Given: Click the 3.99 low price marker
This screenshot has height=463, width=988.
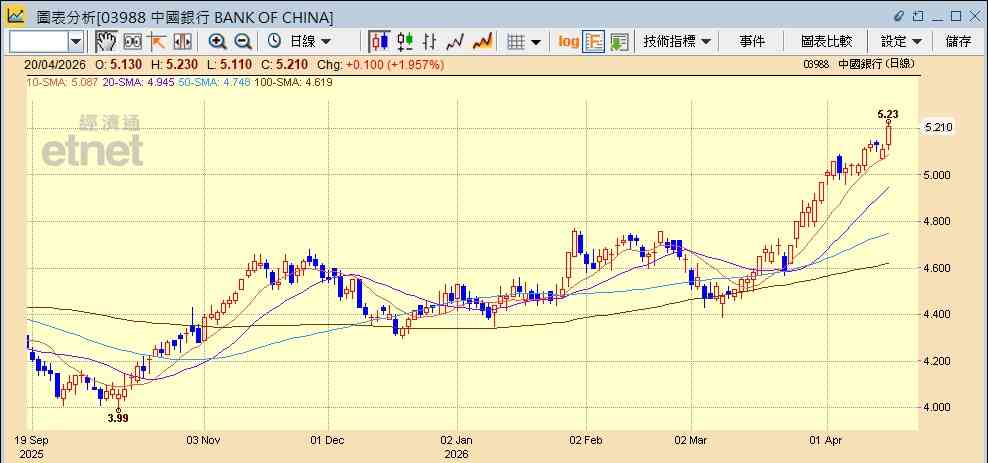Looking at the screenshot, I should tap(118, 418).
